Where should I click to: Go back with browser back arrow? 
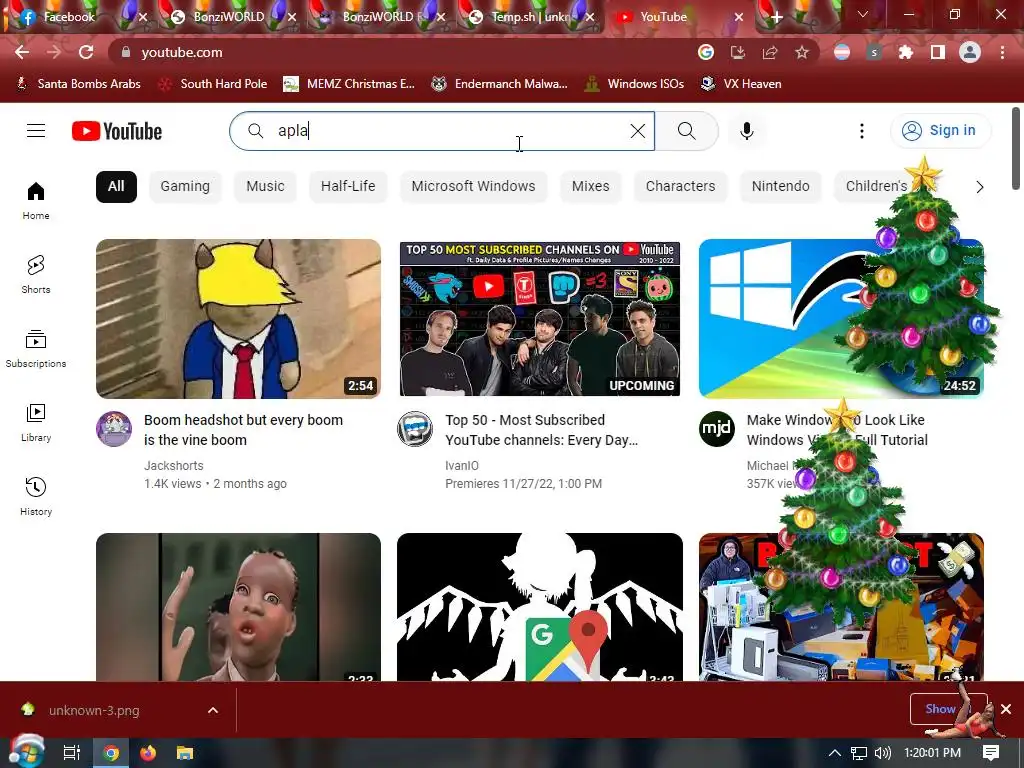coord(22,52)
